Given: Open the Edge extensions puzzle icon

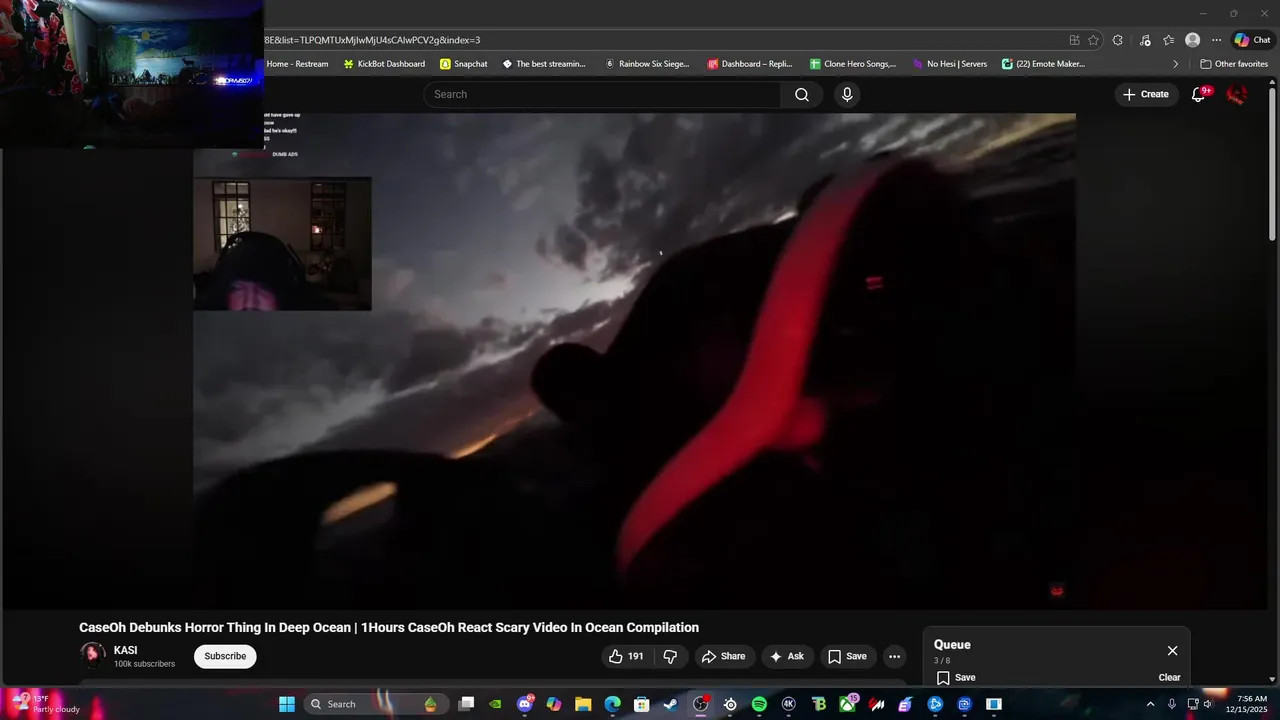Looking at the screenshot, I should point(1118,40).
